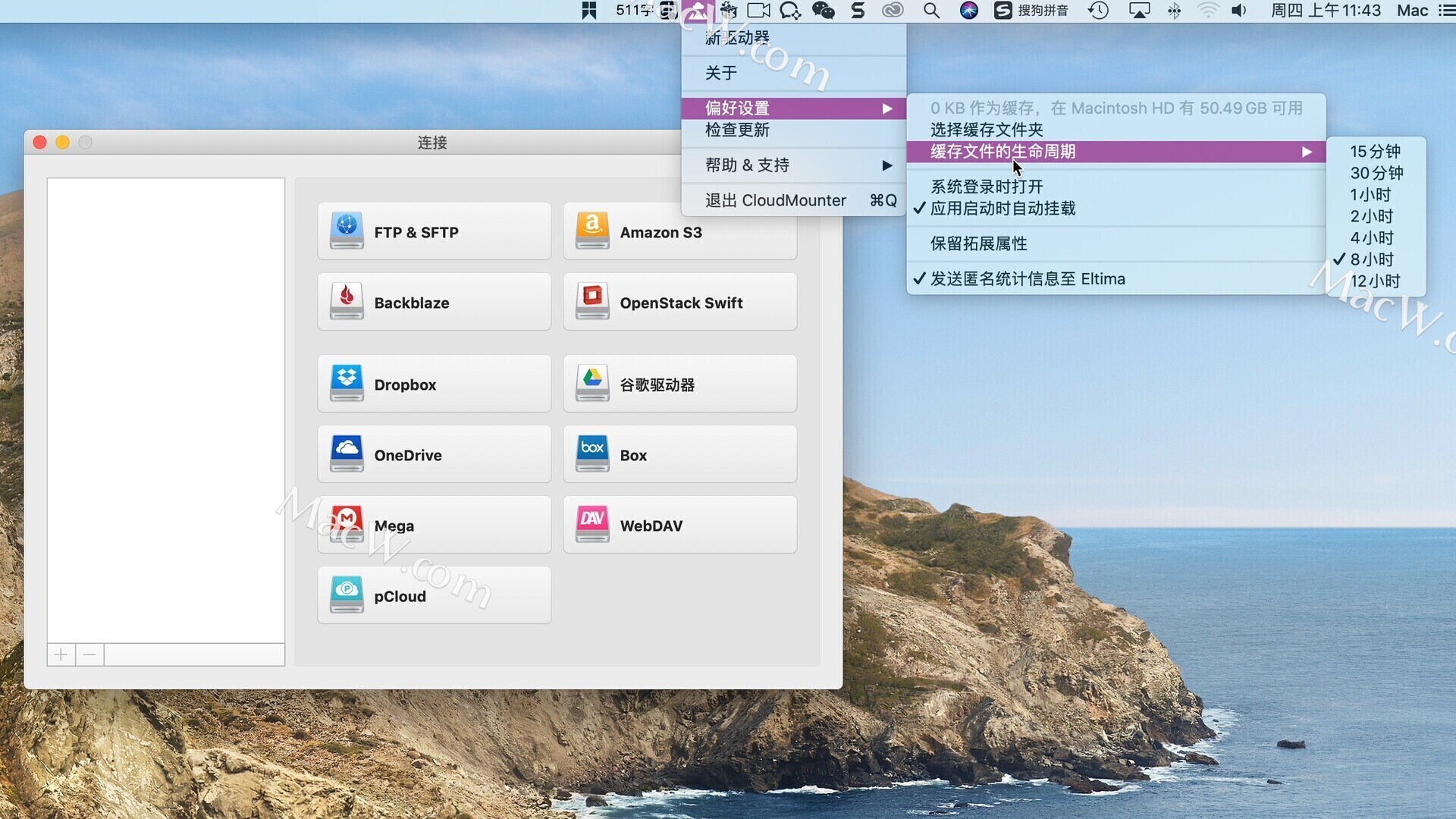Expand the 偏好设置 submenu

pos(793,108)
